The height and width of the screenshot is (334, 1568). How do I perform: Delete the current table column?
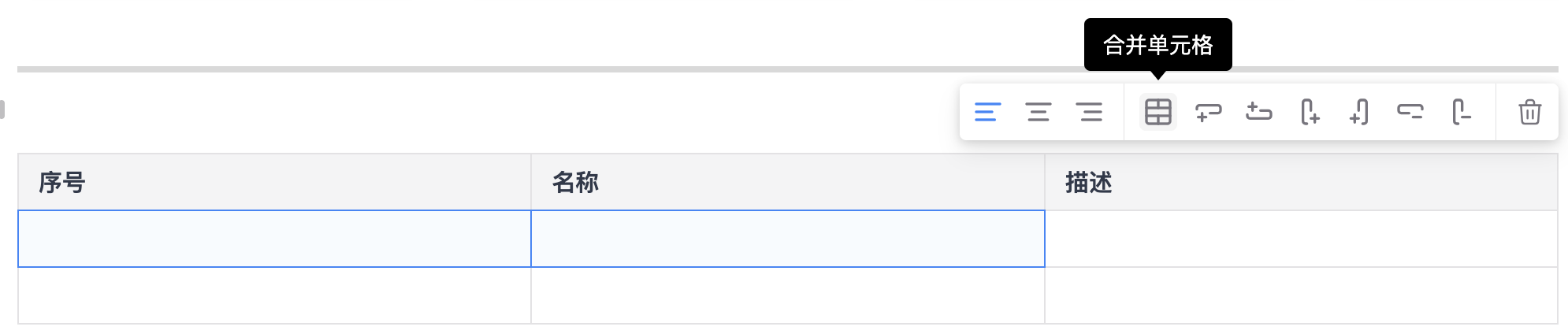(1462, 112)
